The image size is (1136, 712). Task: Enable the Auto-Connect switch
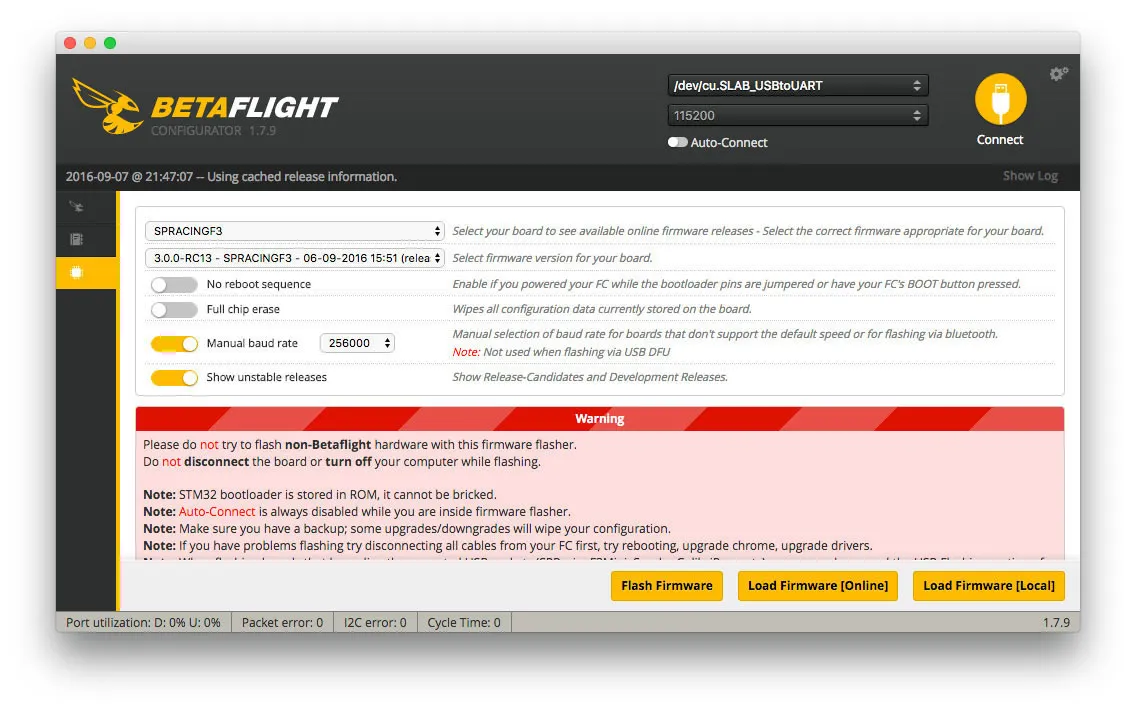(x=678, y=143)
